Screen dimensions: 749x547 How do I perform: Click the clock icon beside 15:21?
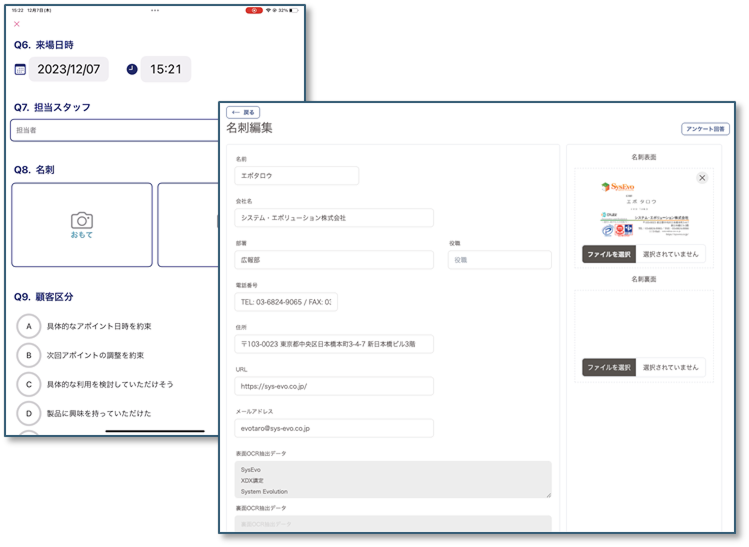pos(132,69)
